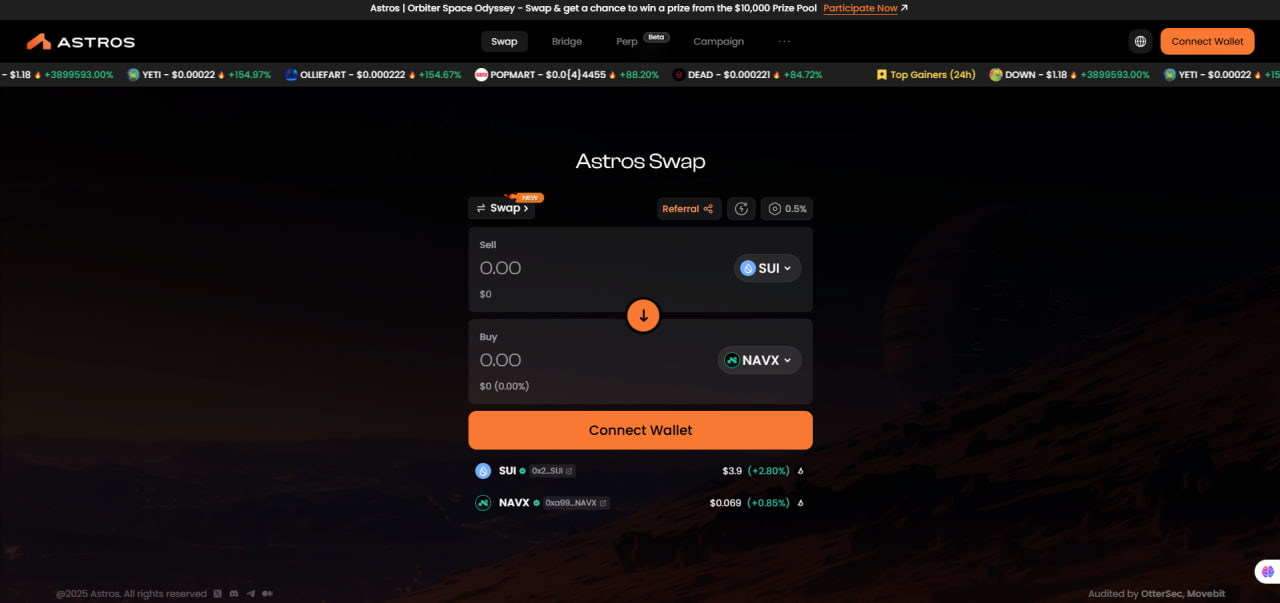Image resolution: width=1280 pixels, height=603 pixels.
Task: Click the POPMART ticker entry
Action: 567,75
